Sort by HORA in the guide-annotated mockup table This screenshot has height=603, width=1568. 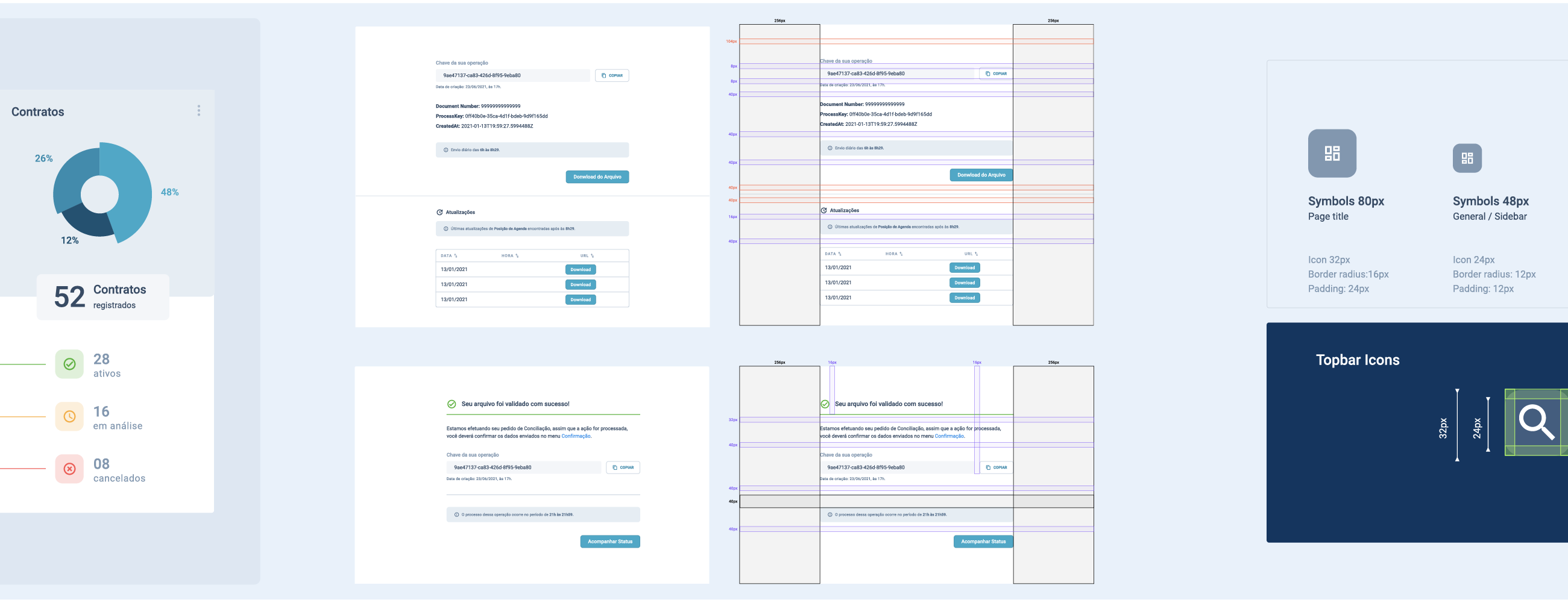(894, 254)
